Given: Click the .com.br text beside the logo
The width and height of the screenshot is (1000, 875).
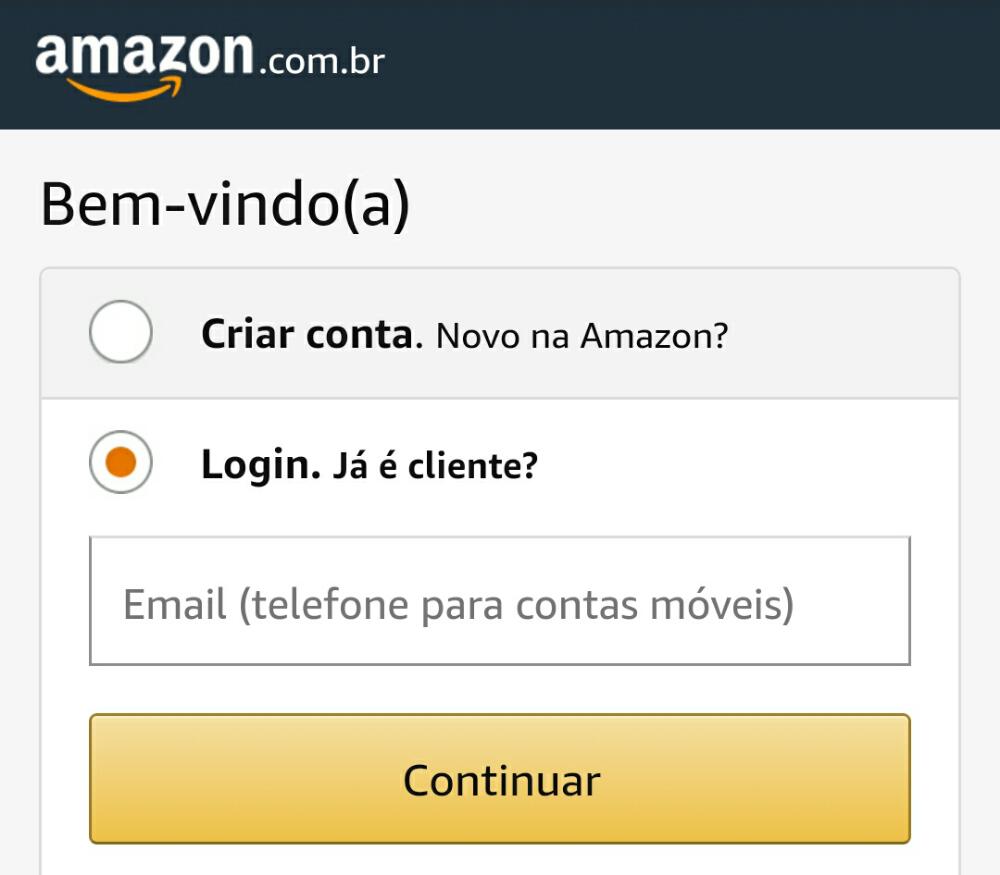Looking at the screenshot, I should click(320, 62).
